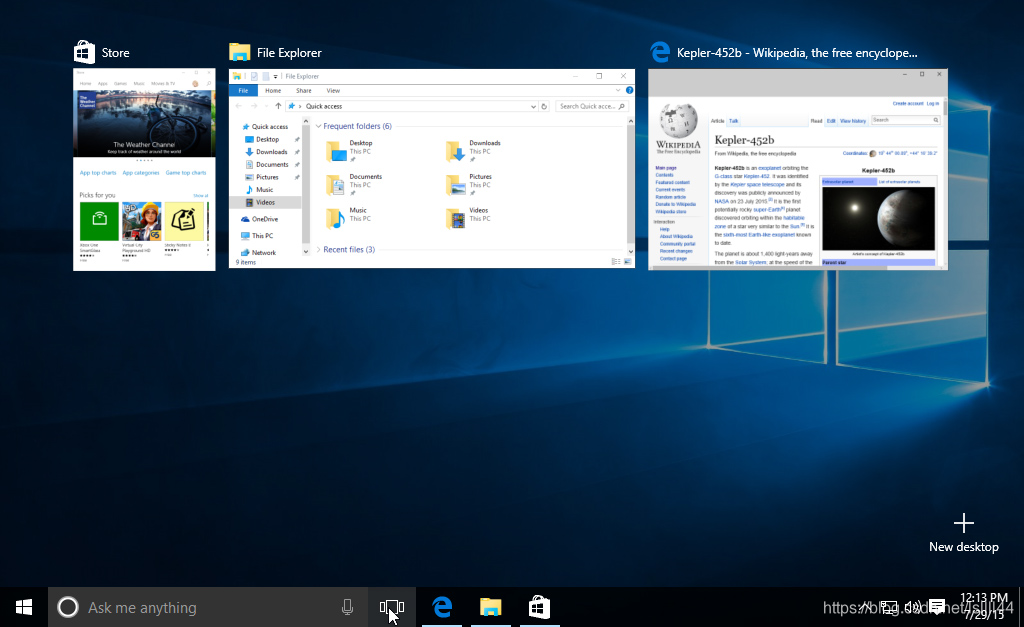The height and width of the screenshot is (627, 1024).
Task: Select the Kepler-452b Edge window thumbnail
Action: click(x=797, y=170)
